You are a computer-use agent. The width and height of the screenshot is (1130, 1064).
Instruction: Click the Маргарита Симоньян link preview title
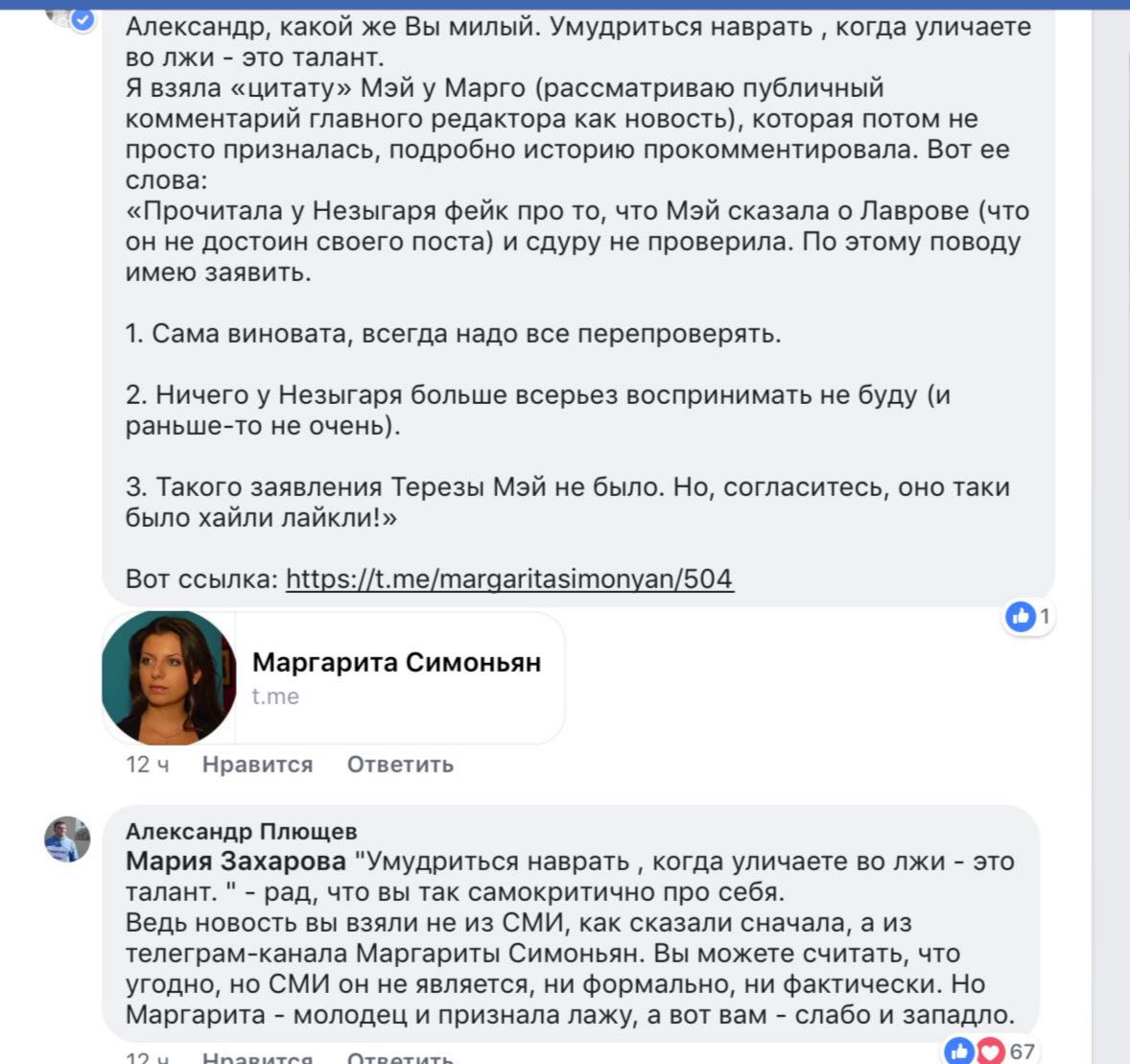(x=396, y=662)
